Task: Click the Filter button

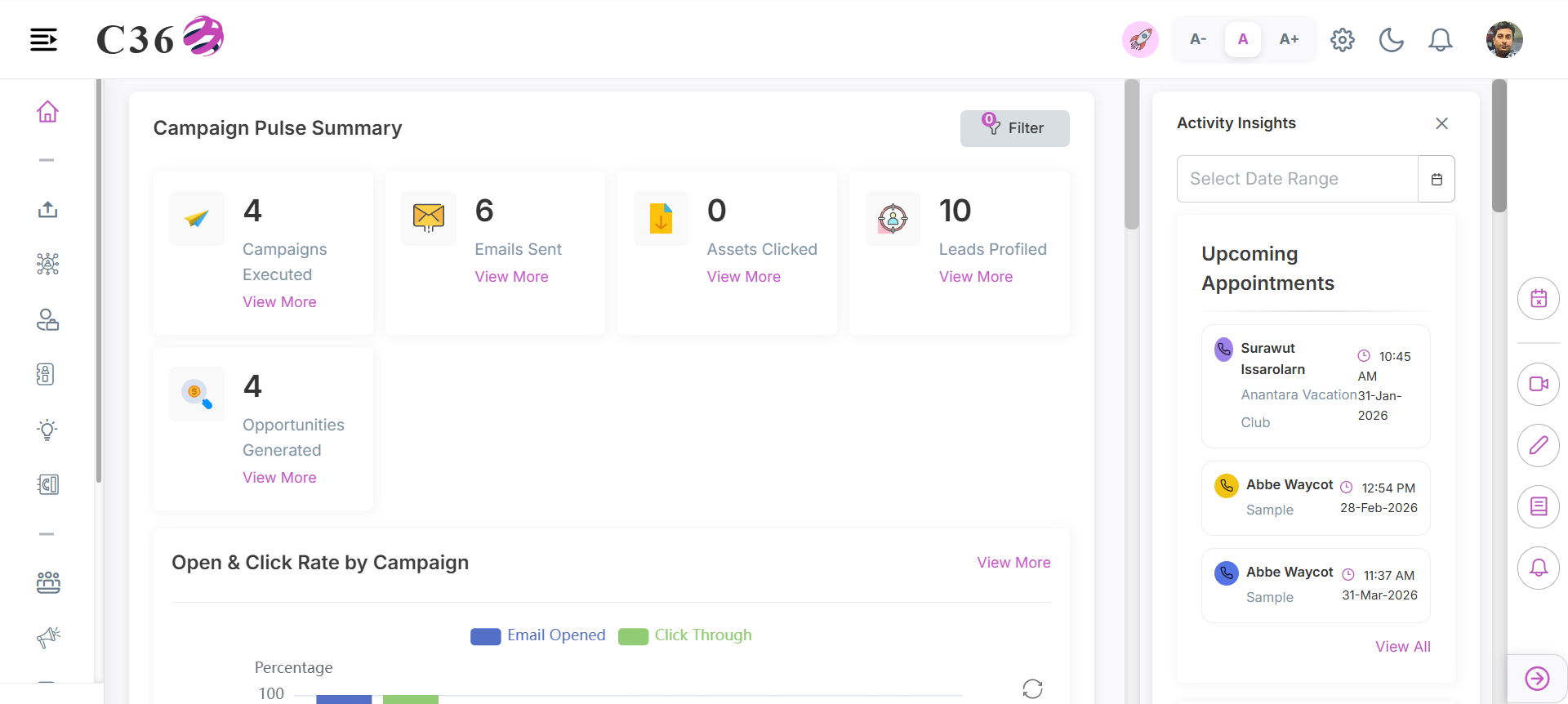Action: [1014, 128]
